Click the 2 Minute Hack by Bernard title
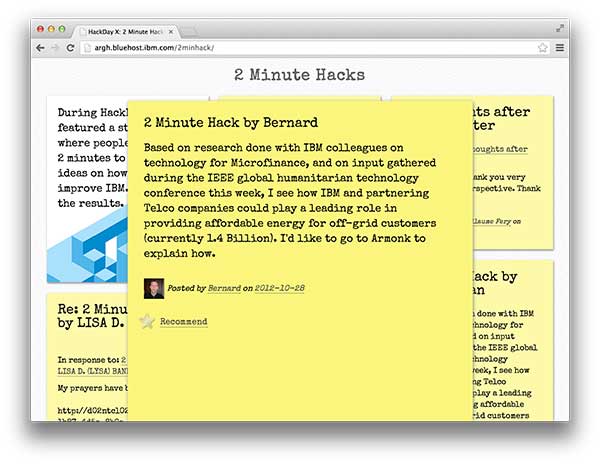The width and height of the screenshot is (600, 464). [x=231, y=123]
